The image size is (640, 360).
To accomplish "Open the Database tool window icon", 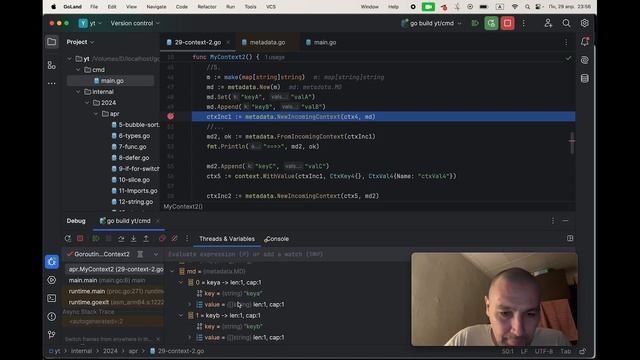I will (x=584, y=78).
